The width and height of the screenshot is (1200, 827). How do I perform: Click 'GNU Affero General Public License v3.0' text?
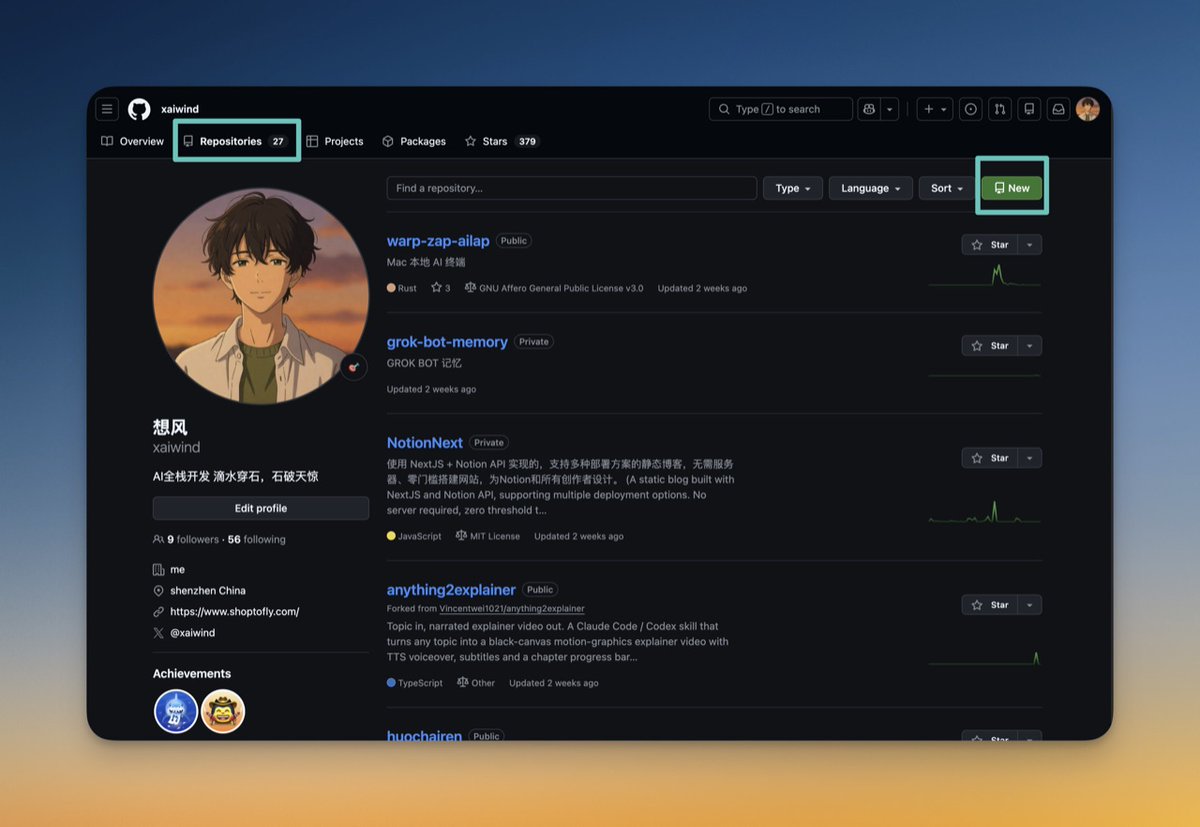[x=561, y=288]
